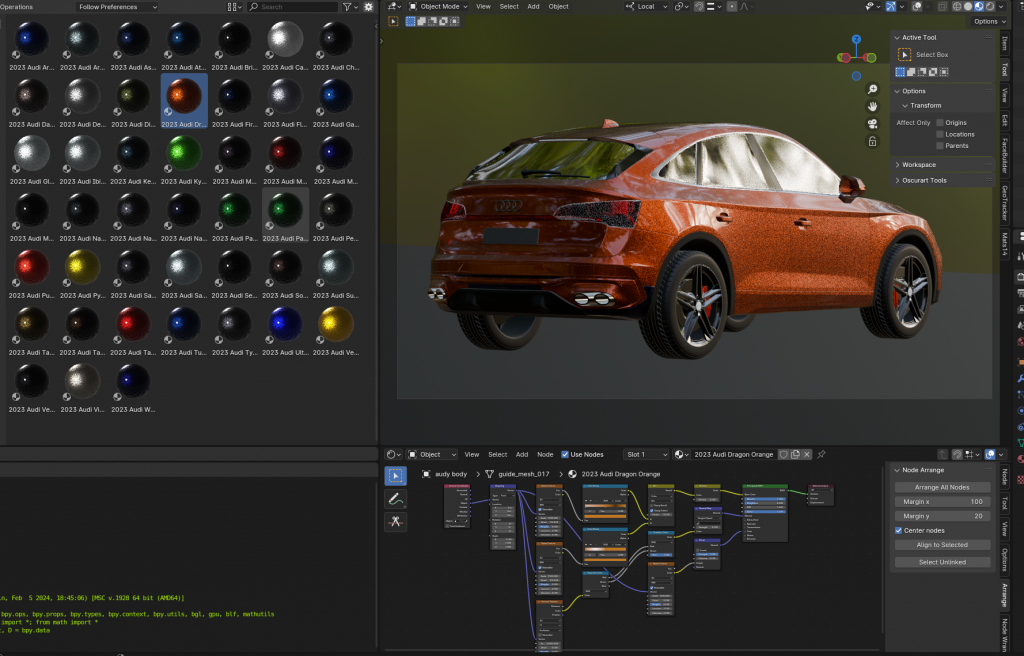Uncheck the Center nodes checkbox
Viewport: 1024px width, 656px height.
899,530
